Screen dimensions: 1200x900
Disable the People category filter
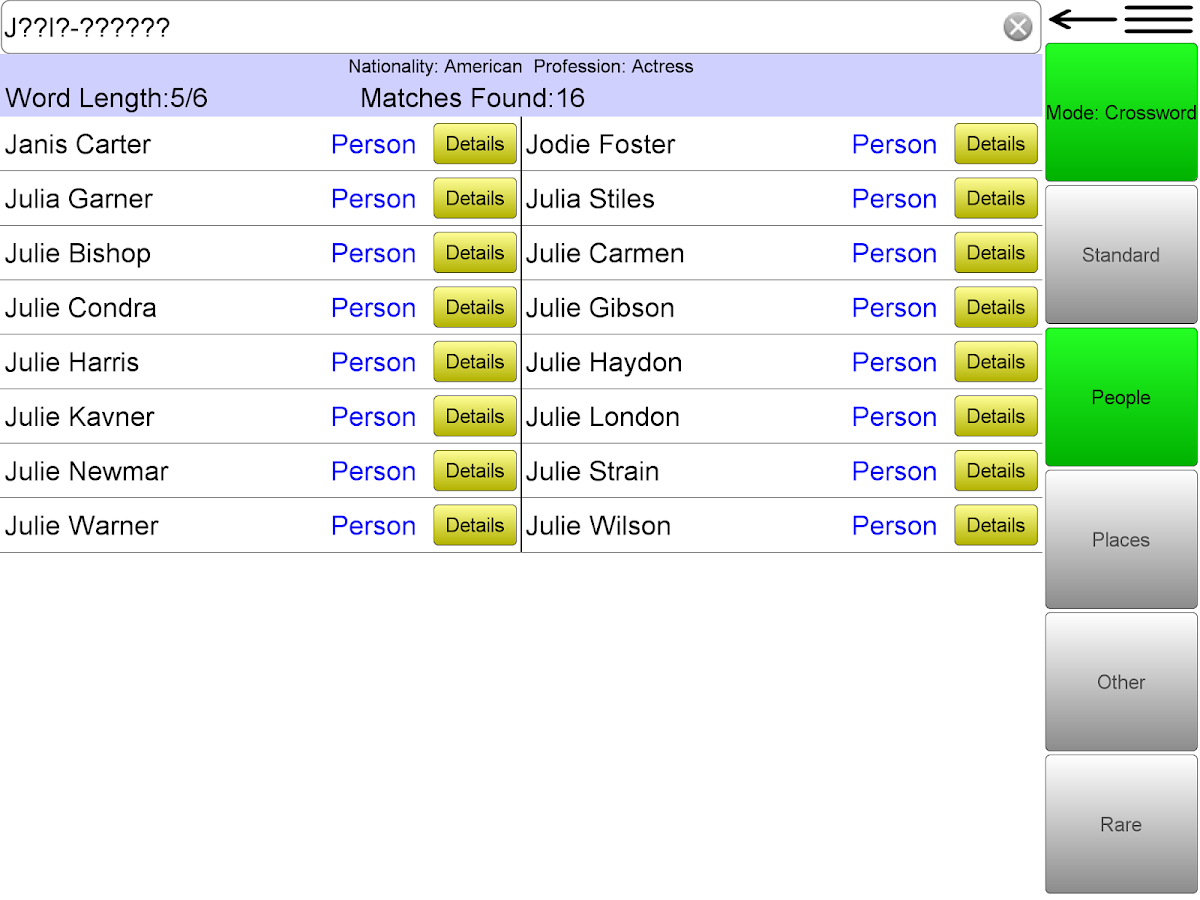[1121, 397]
